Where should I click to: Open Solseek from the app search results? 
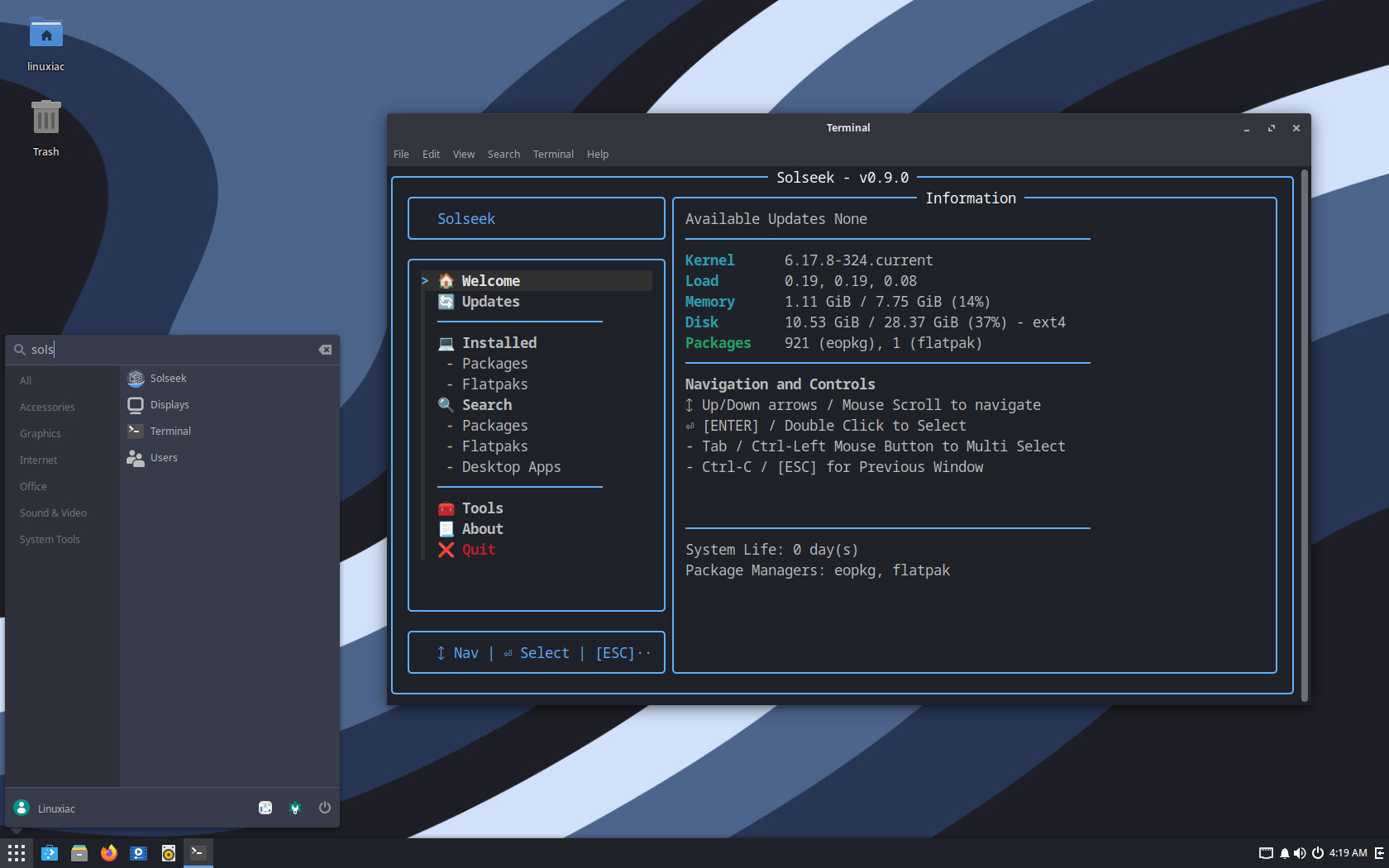pos(168,379)
